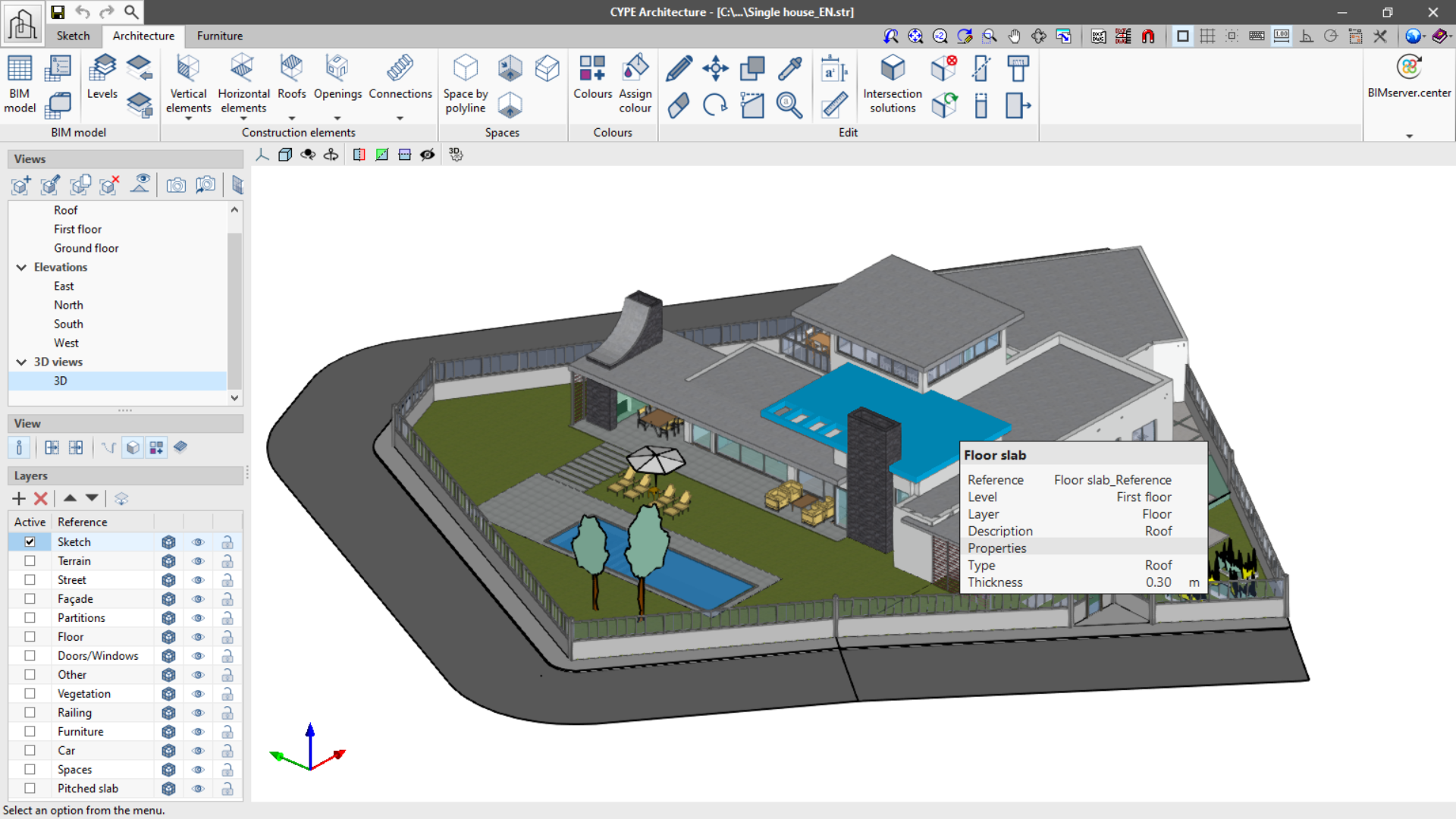Image resolution: width=1456 pixels, height=819 pixels.
Task: Open the Openings dropdown arrow
Action: click(x=337, y=118)
